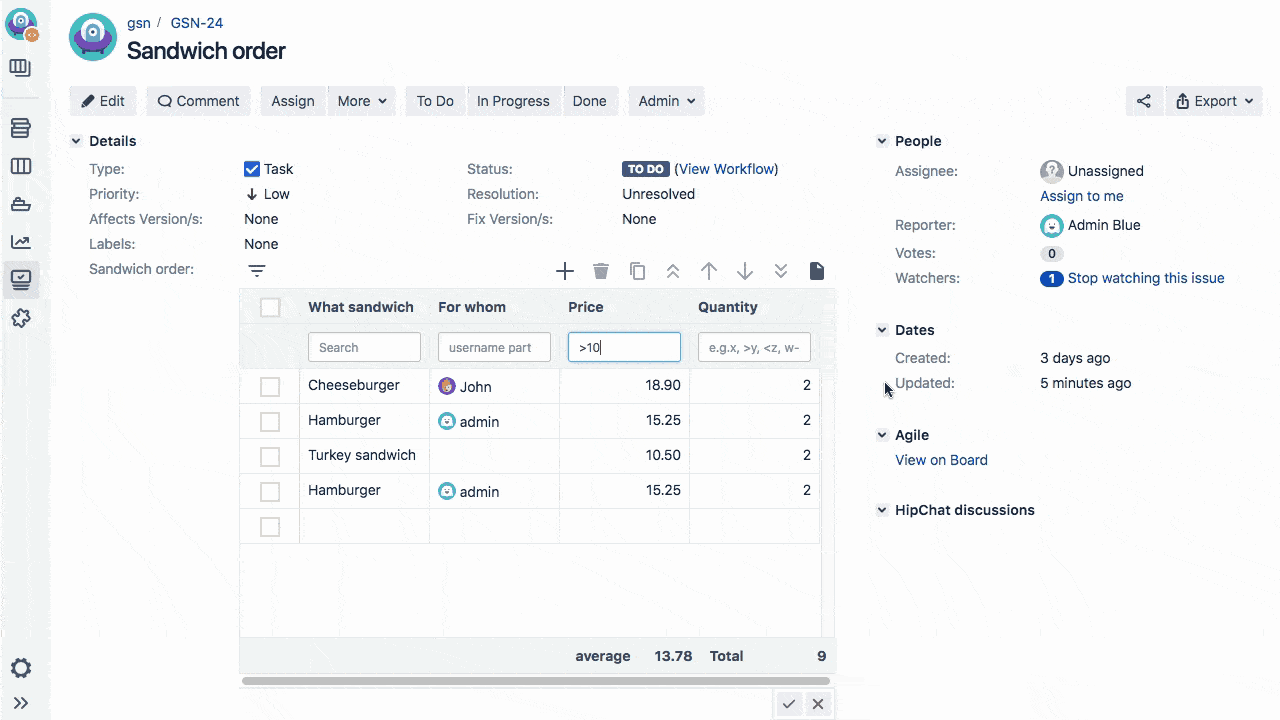Open settings gear in left sidebar
Viewport: 1280px width, 720px height.
click(21, 668)
